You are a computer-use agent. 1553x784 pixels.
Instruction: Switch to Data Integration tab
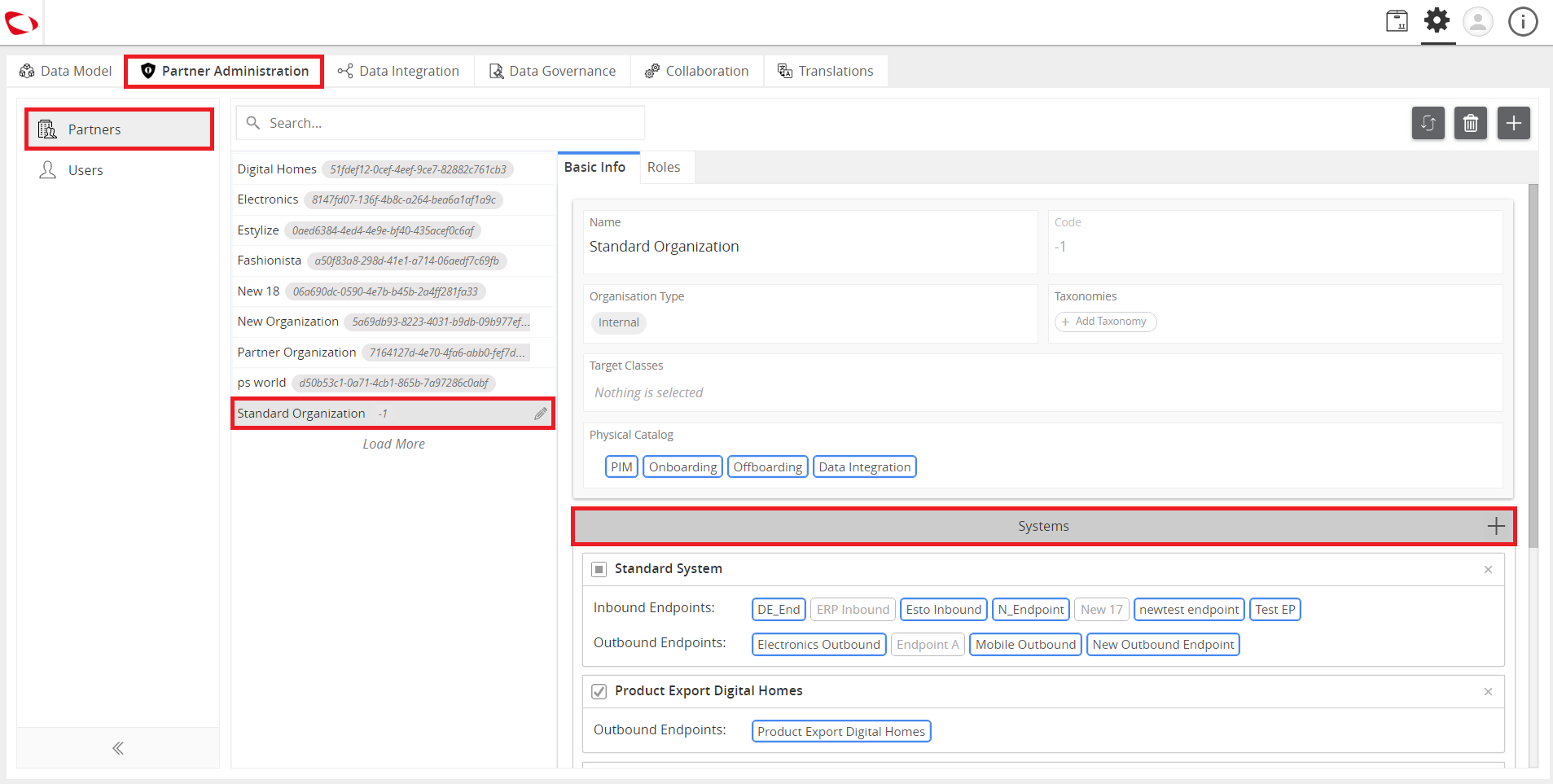(399, 71)
